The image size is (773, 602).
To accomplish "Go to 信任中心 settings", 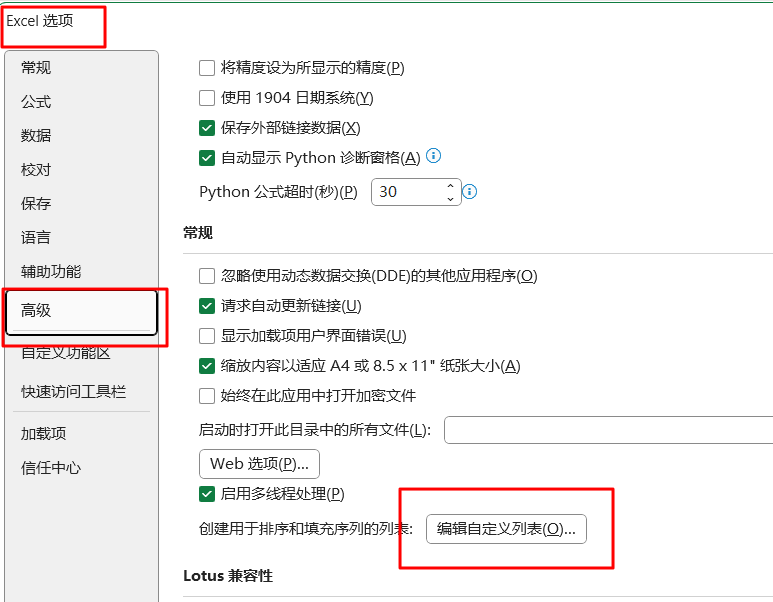I will coord(51,467).
